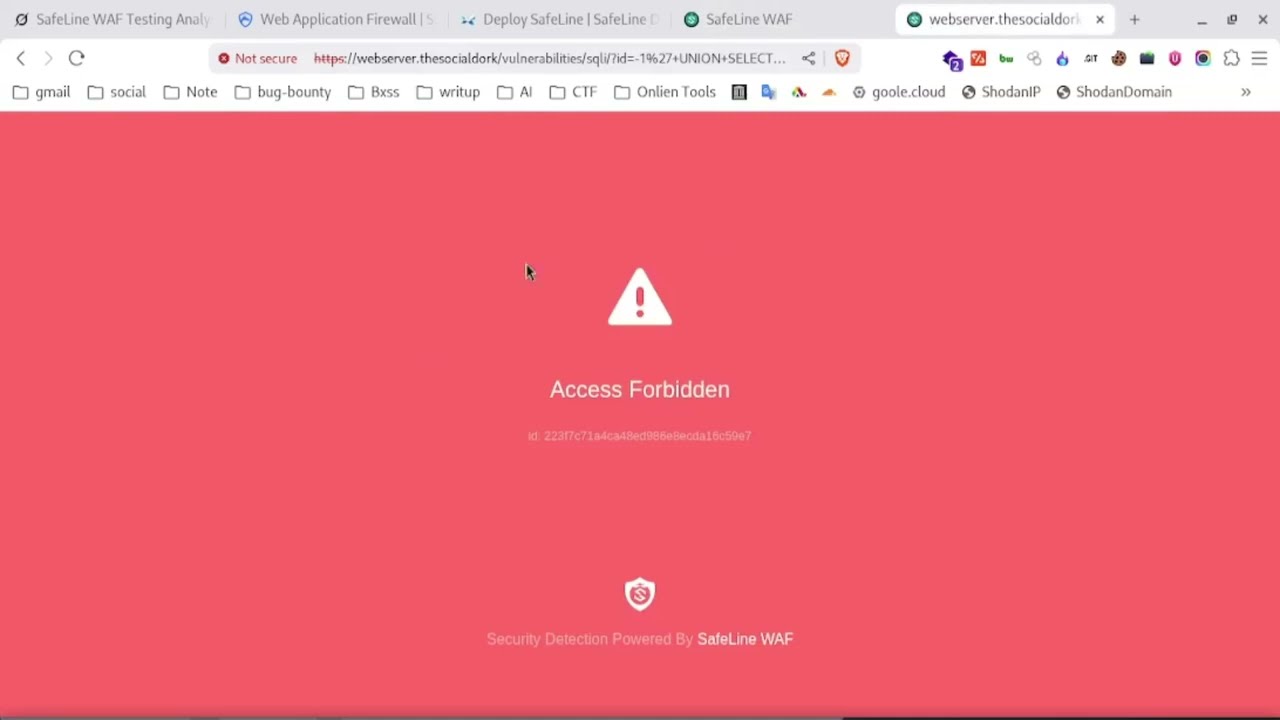The width and height of the screenshot is (1280, 720).
Task: Open the AI bookmark folder
Action: click(x=514, y=92)
